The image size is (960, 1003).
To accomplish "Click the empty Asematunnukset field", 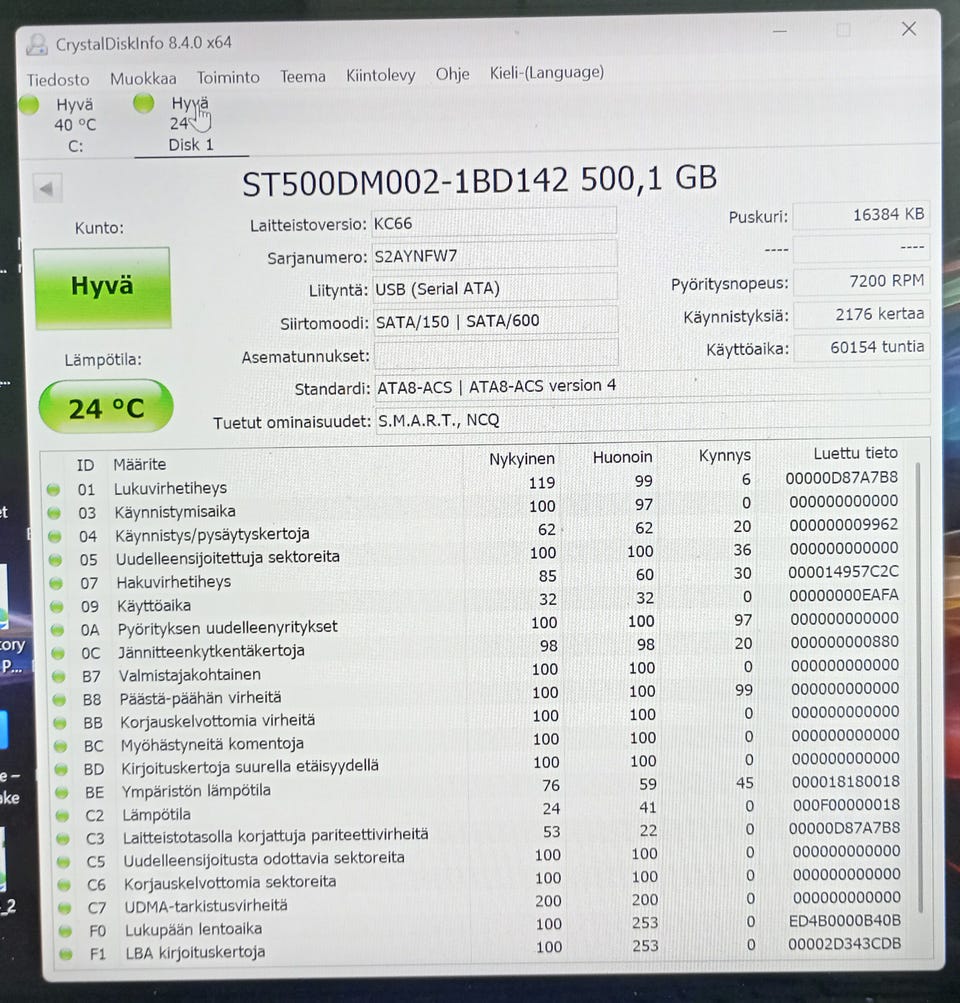I will coord(496,354).
